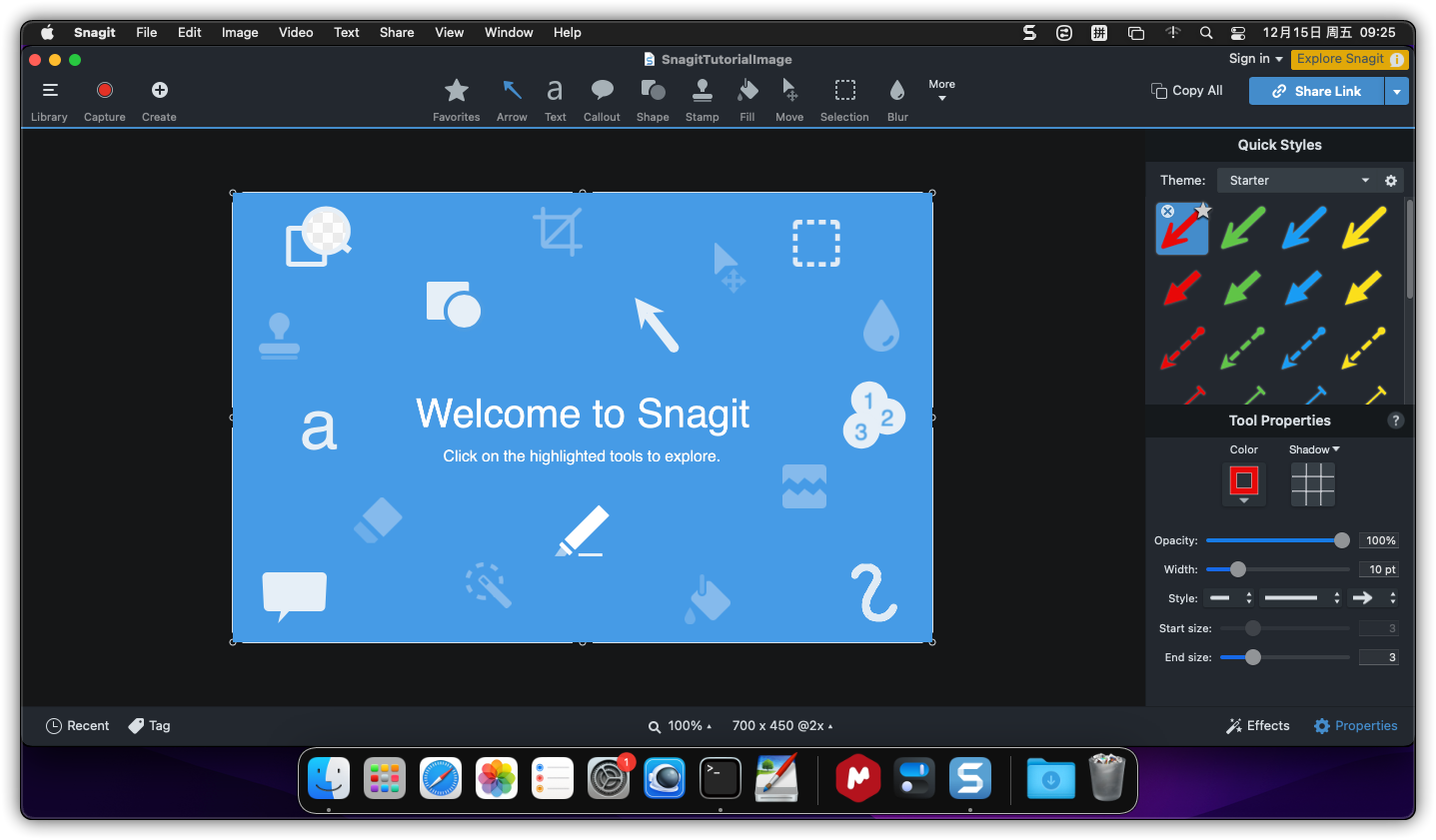Open the Theme dropdown showing Starter

[1297, 181]
